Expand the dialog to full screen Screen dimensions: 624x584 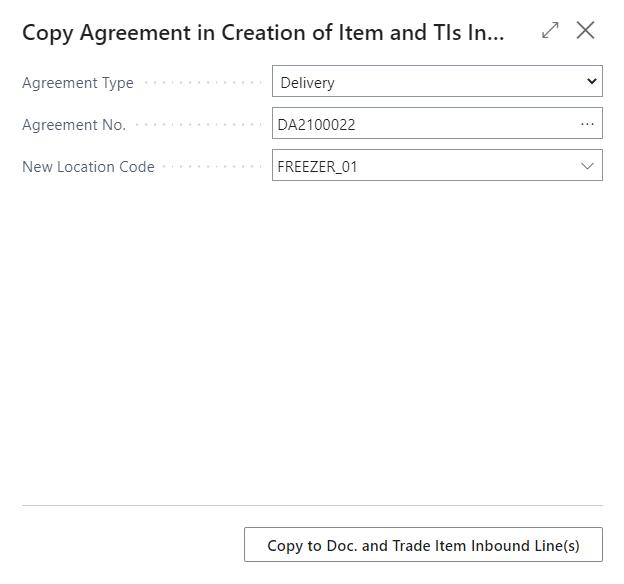[x=550, y=31]
